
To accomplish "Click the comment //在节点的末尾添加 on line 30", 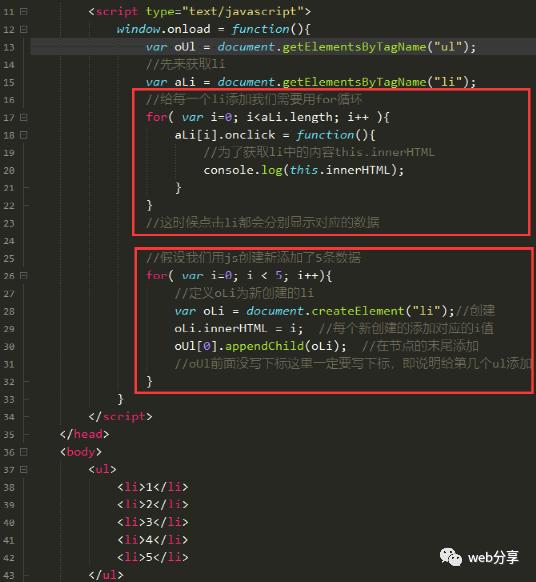I will [420, 346].
